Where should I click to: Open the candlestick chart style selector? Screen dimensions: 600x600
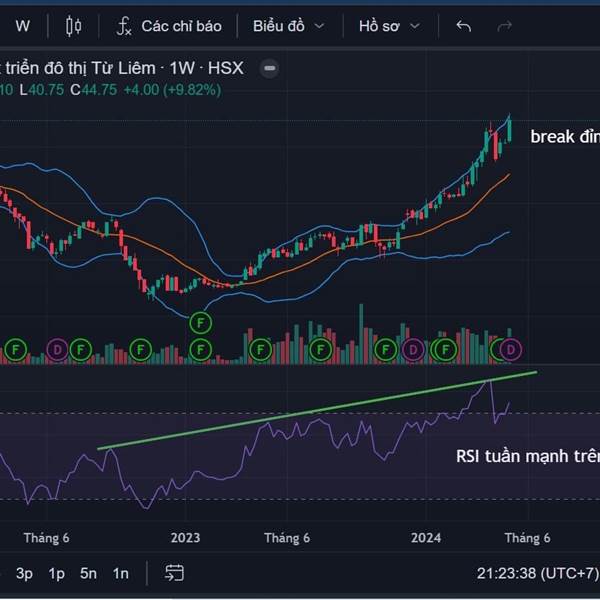(x=73, y=26)
